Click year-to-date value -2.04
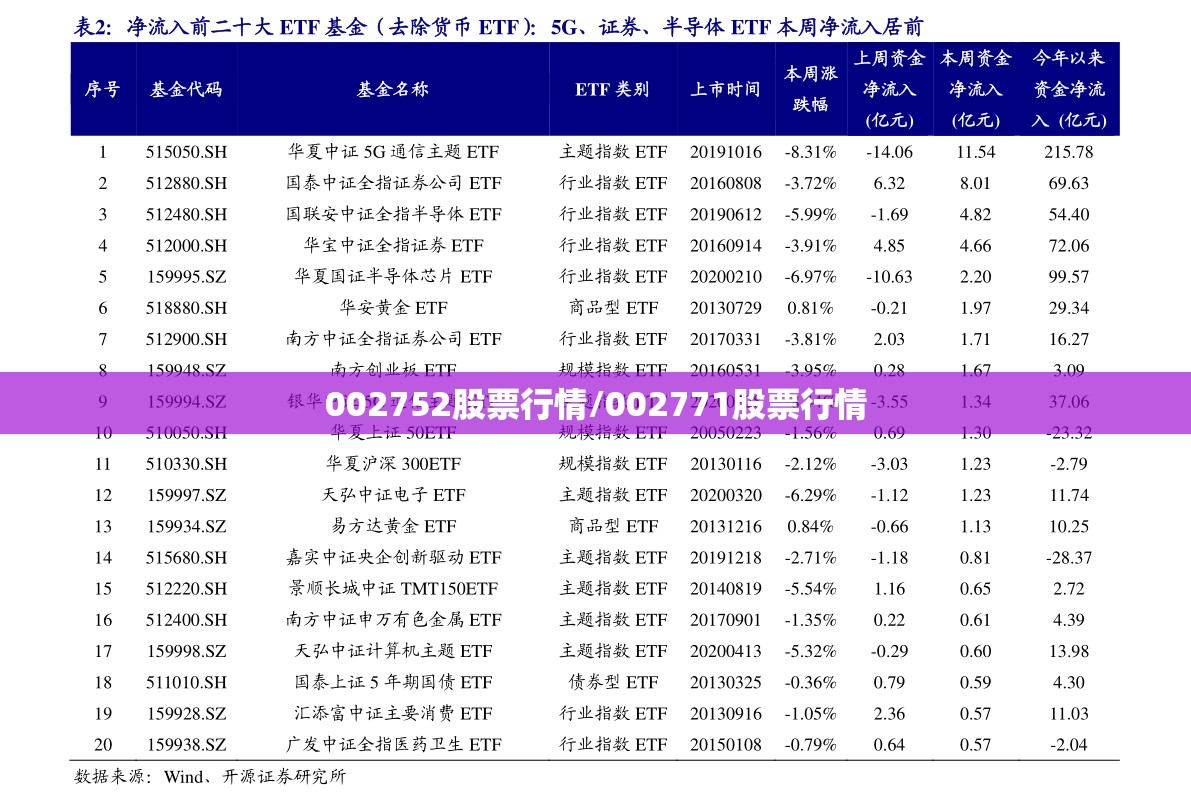This screenshot has width=1191, height=806. (x=1069, y=744)
